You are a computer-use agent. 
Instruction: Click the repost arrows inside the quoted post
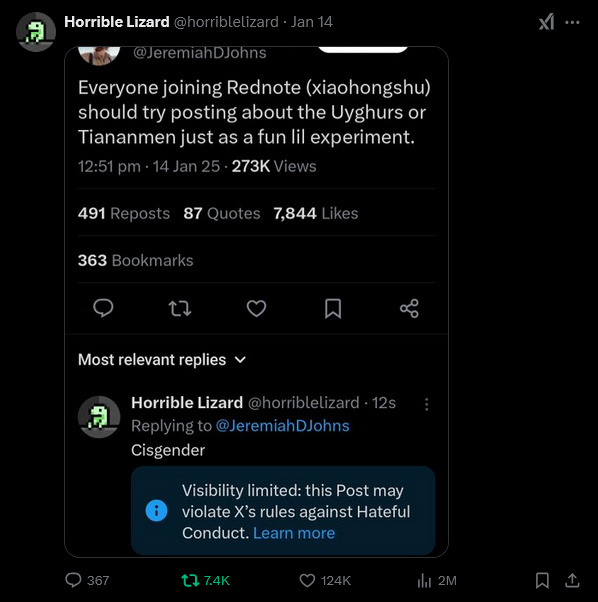(180, 308)
